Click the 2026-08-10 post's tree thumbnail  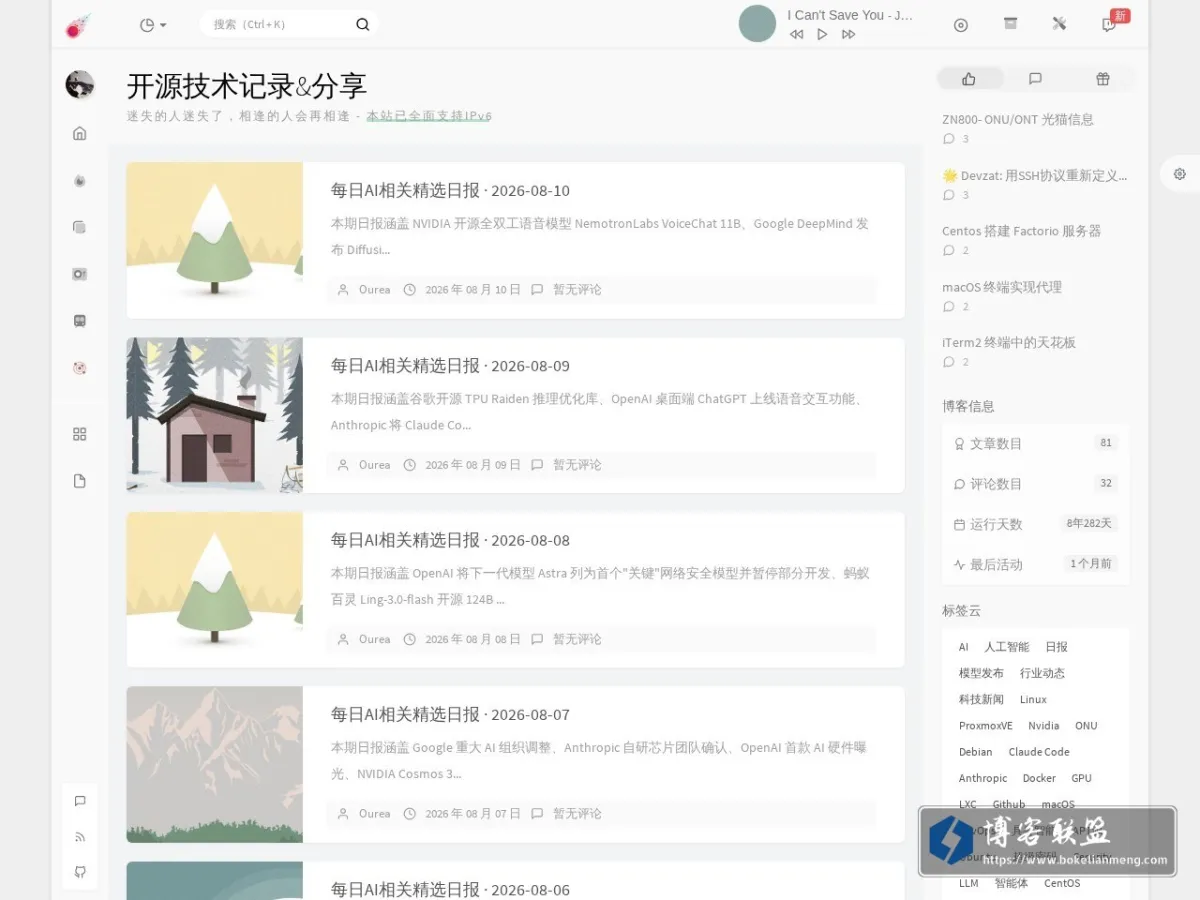(x=215, y=240)
